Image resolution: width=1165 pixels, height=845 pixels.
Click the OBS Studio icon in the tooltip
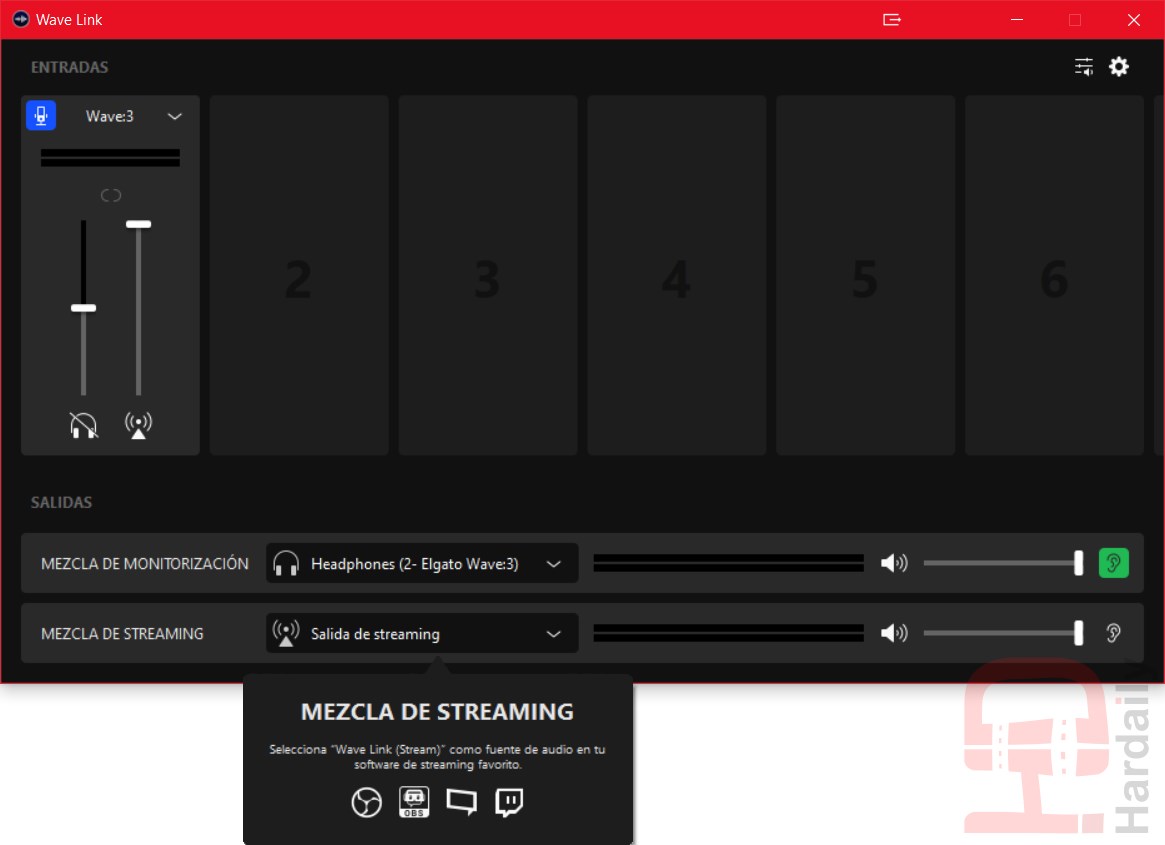click(367, 802)
